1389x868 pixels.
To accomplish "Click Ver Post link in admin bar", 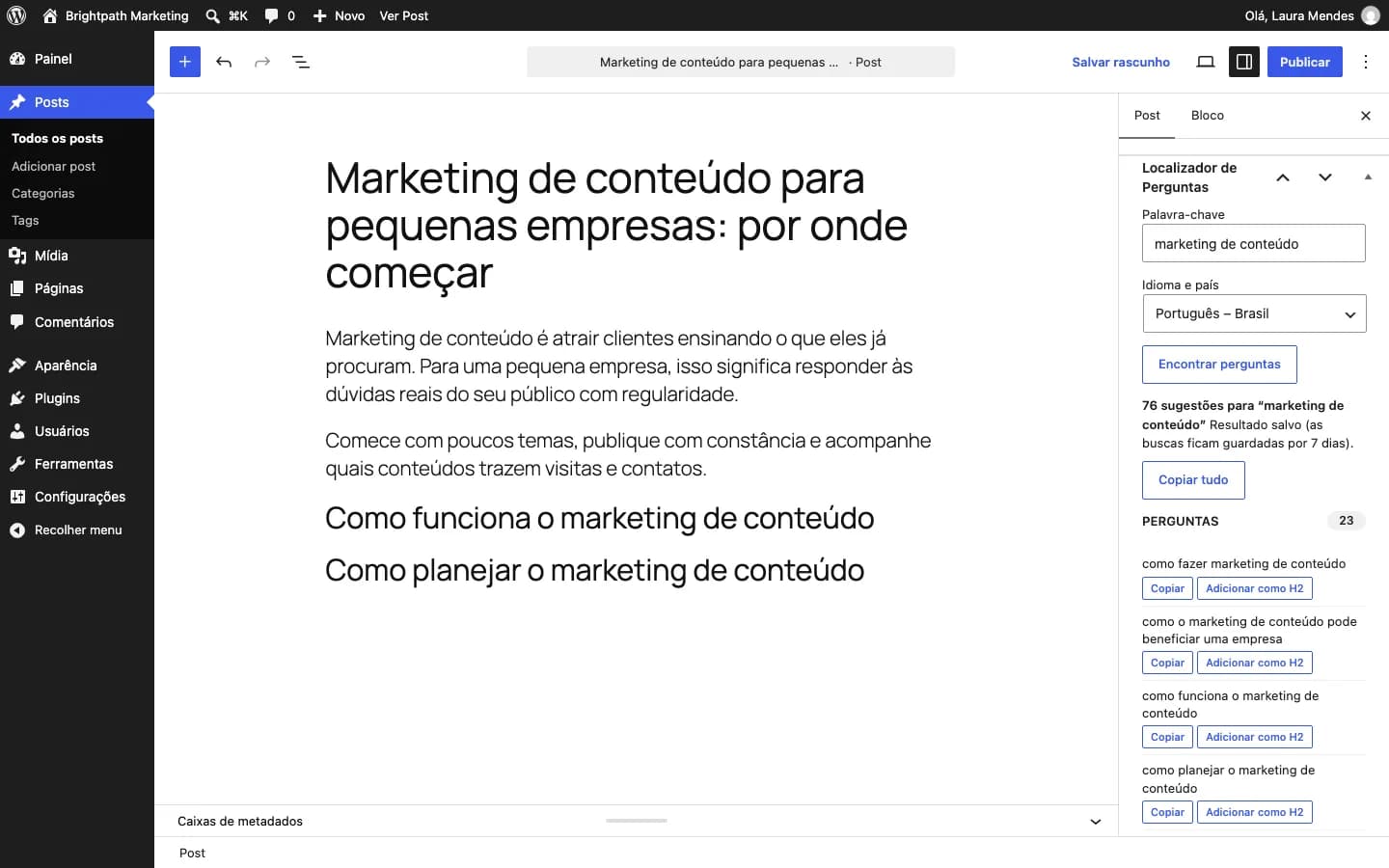I will click(404, 15).
